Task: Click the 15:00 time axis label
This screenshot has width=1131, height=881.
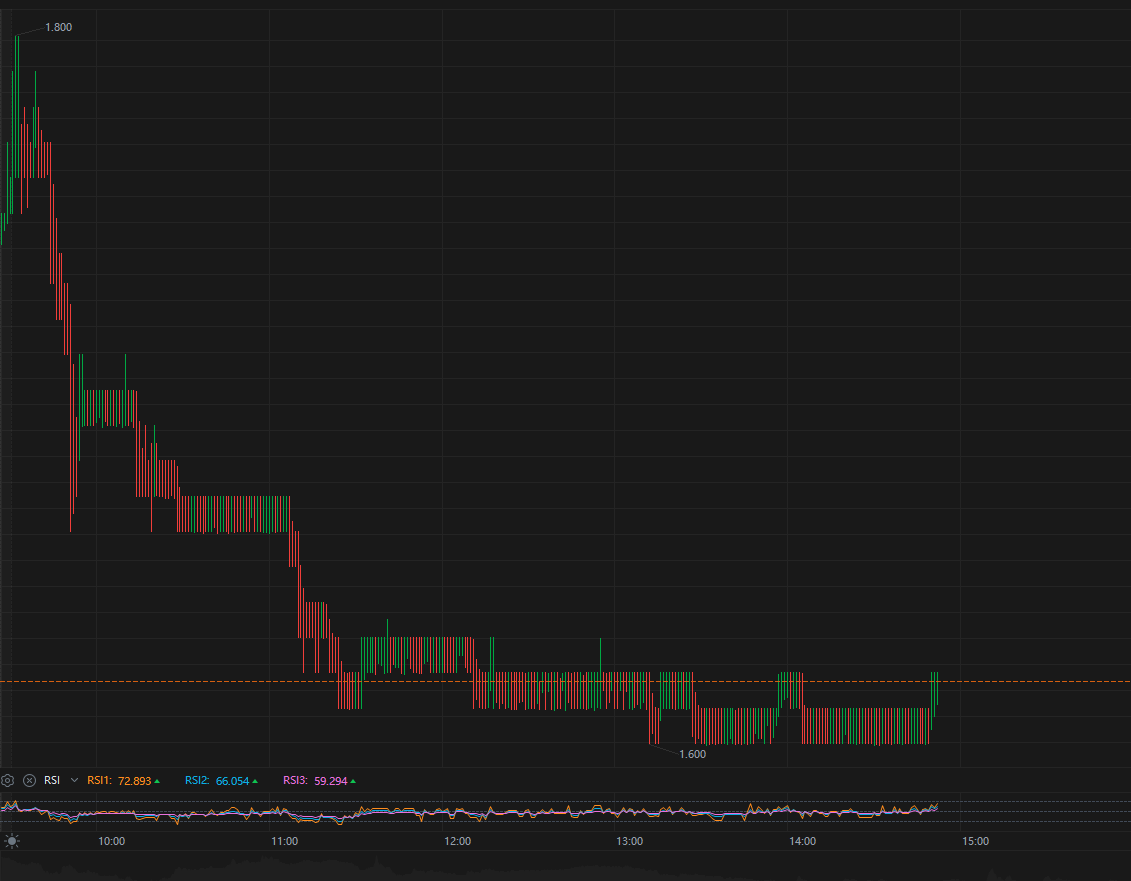Action: point(975,841)
